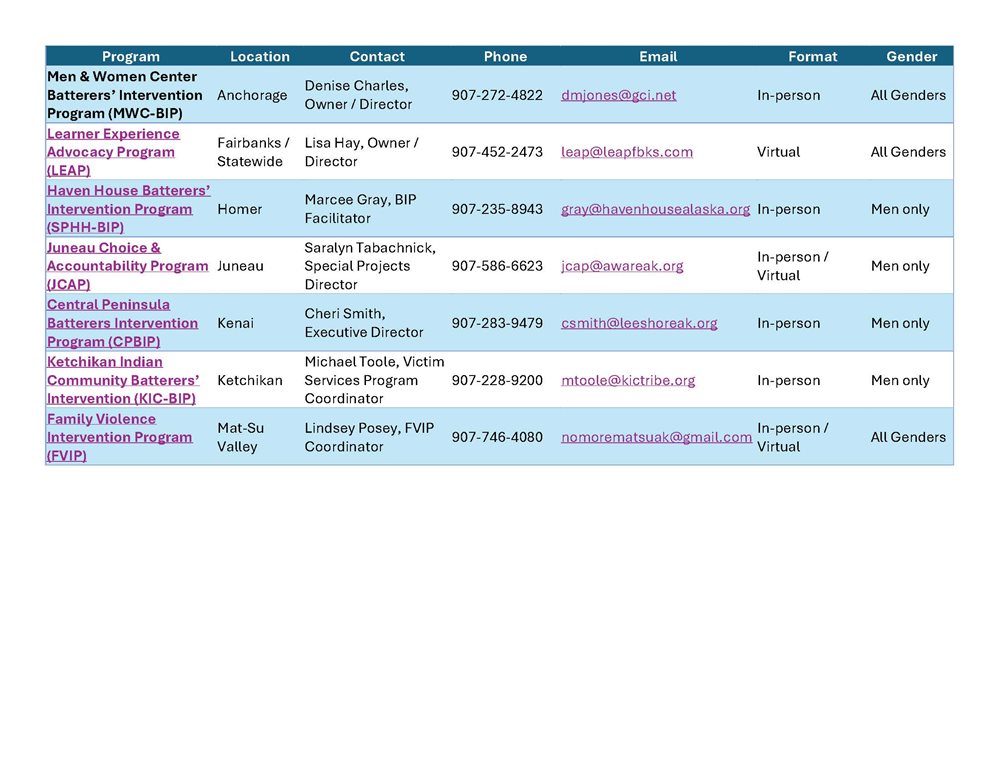1000x772 pixels.
Task: Click the dmjones@gci.net email link
Action: pyautogui.click(x=618, y=95)
